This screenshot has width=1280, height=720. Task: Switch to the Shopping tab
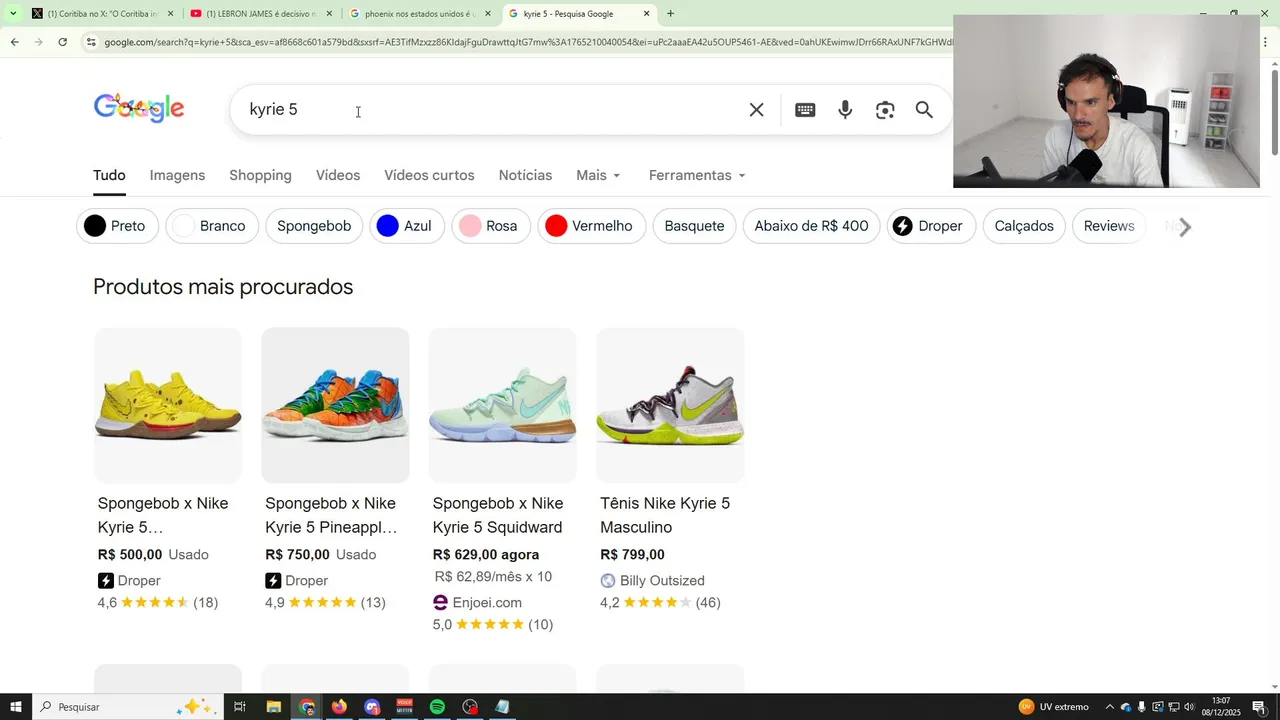click(x=260, y=175)
